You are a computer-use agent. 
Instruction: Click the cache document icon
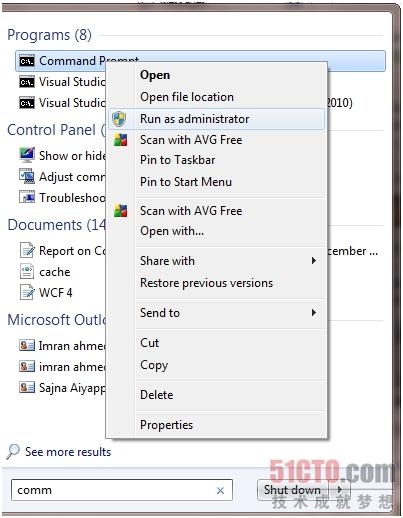[x=27, y=271]
